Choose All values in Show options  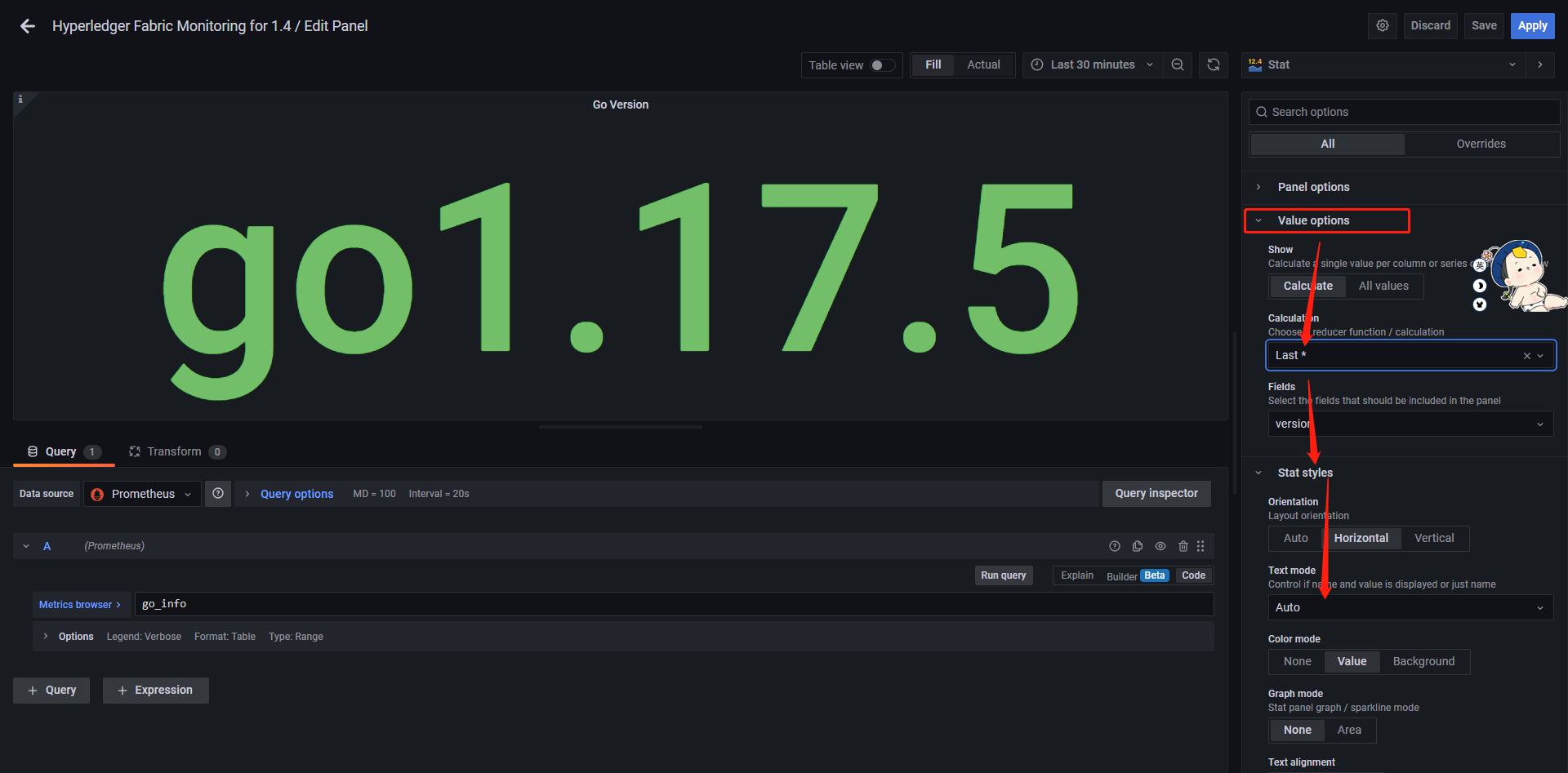click(1383, 287)
